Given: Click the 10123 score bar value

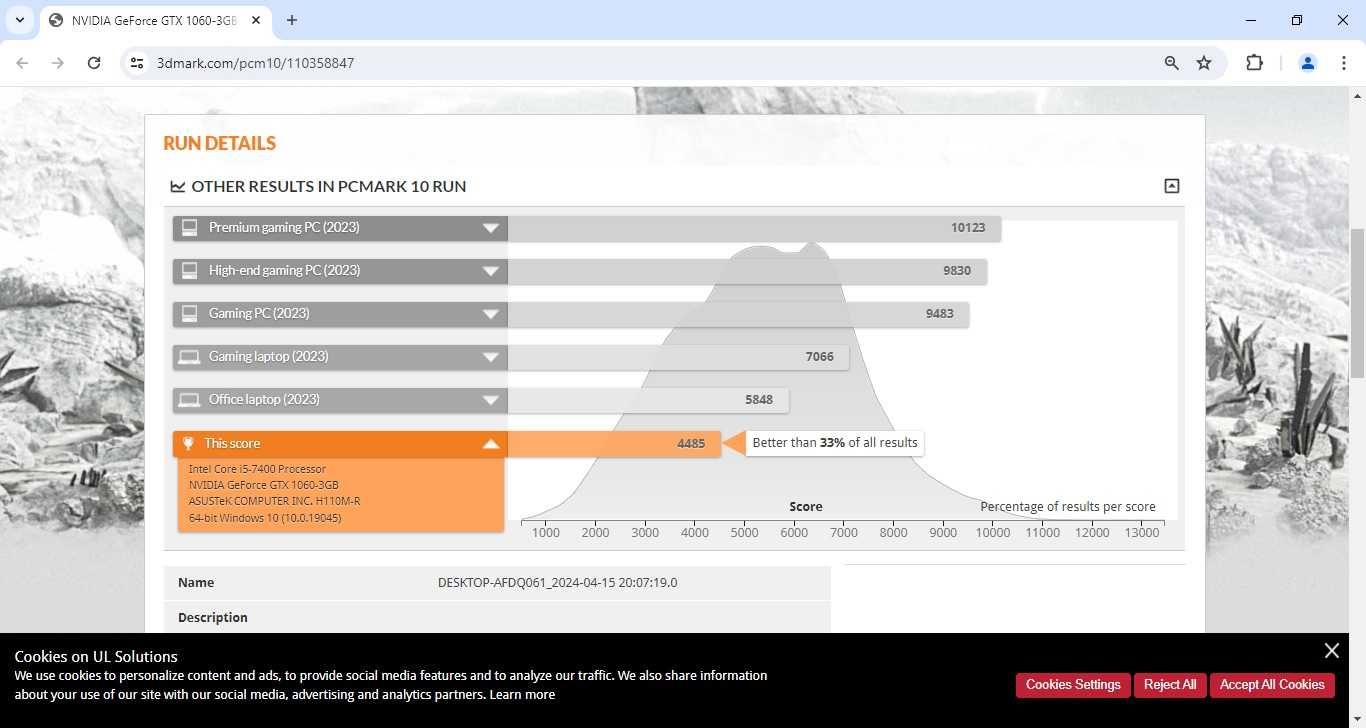Looking at the screenshot, I should (x=968, y=228).
